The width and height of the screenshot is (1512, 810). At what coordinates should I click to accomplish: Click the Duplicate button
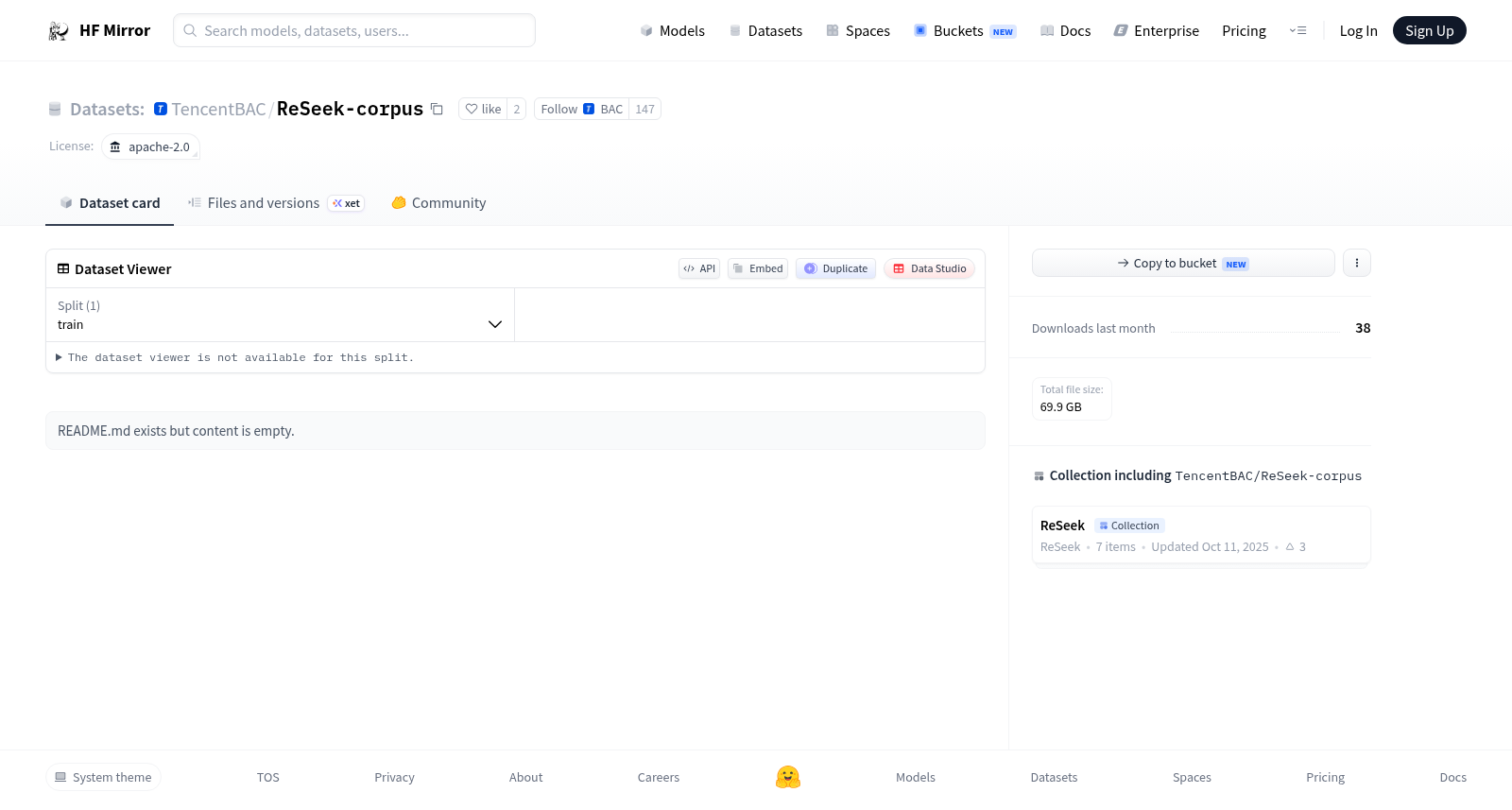[835, 268]
